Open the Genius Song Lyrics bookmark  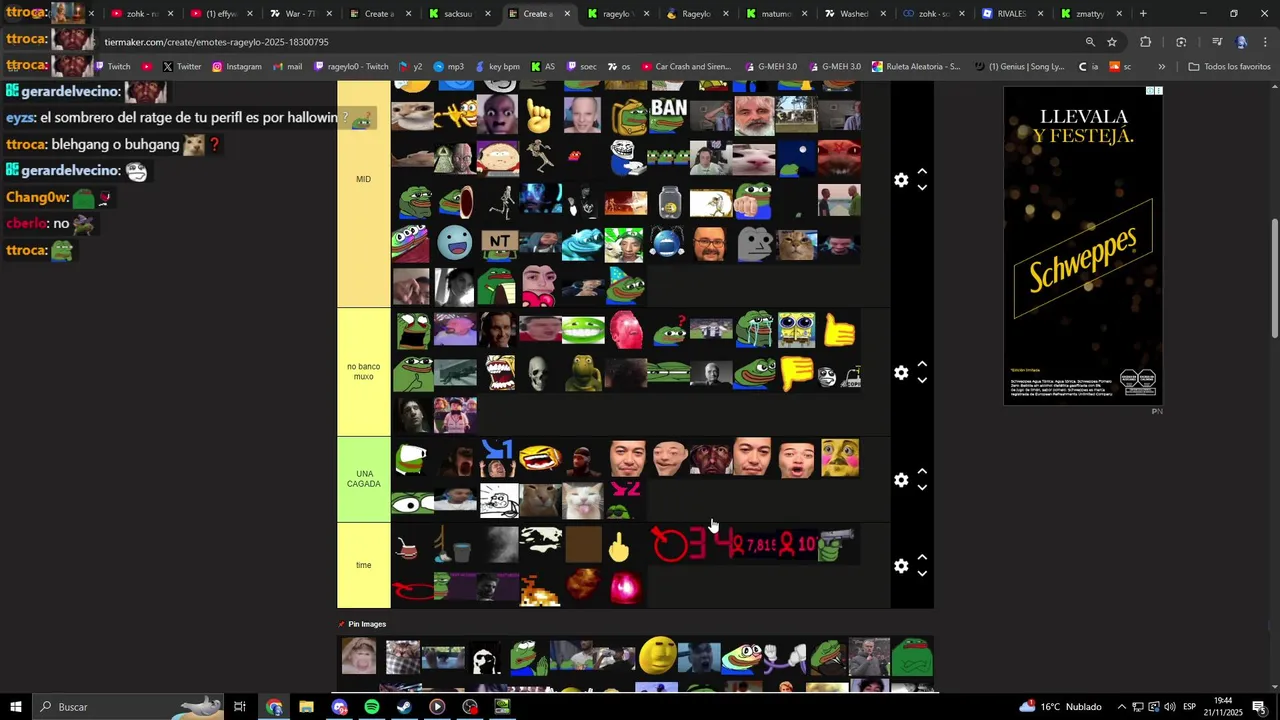(1019, 67)
